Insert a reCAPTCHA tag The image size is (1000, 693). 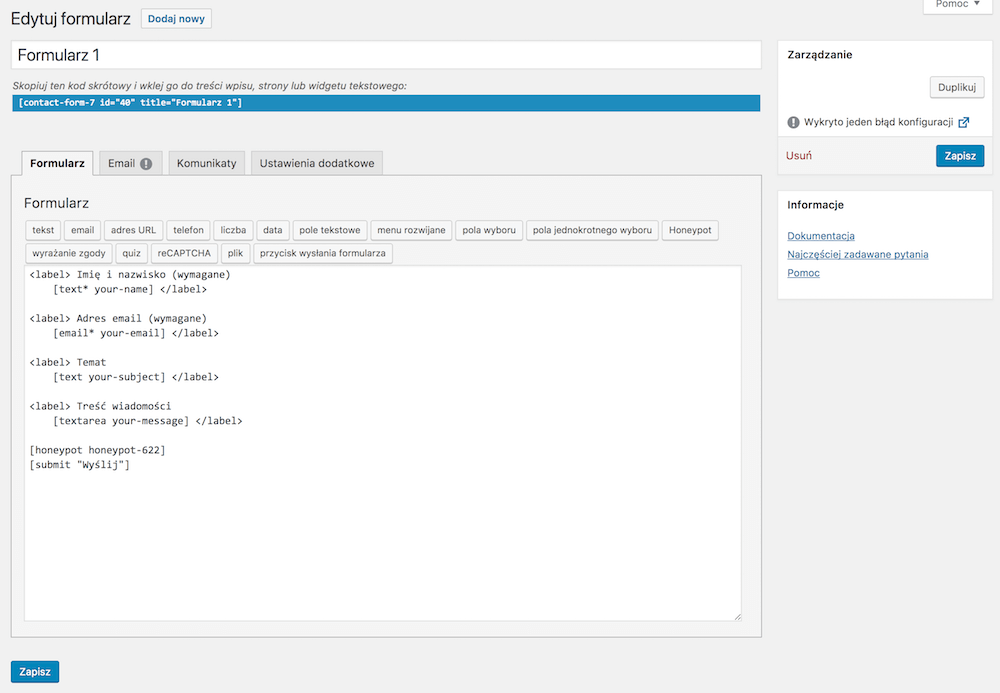tap(184, 253)
